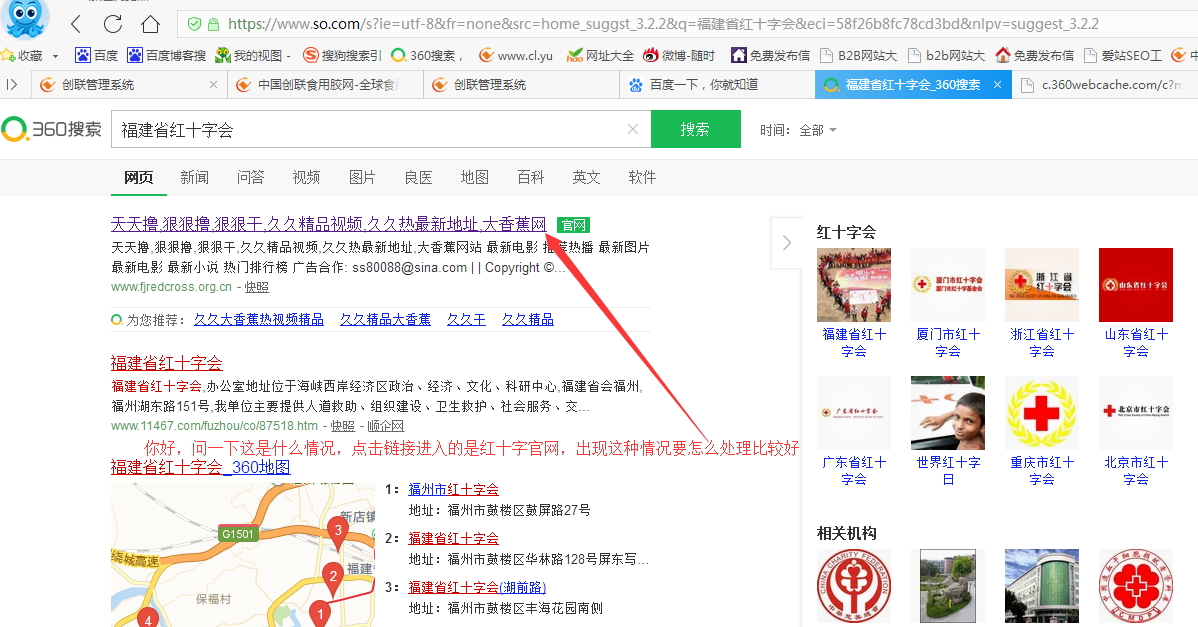Open China Charity Federation logo thumbnail

pos(853,586)
